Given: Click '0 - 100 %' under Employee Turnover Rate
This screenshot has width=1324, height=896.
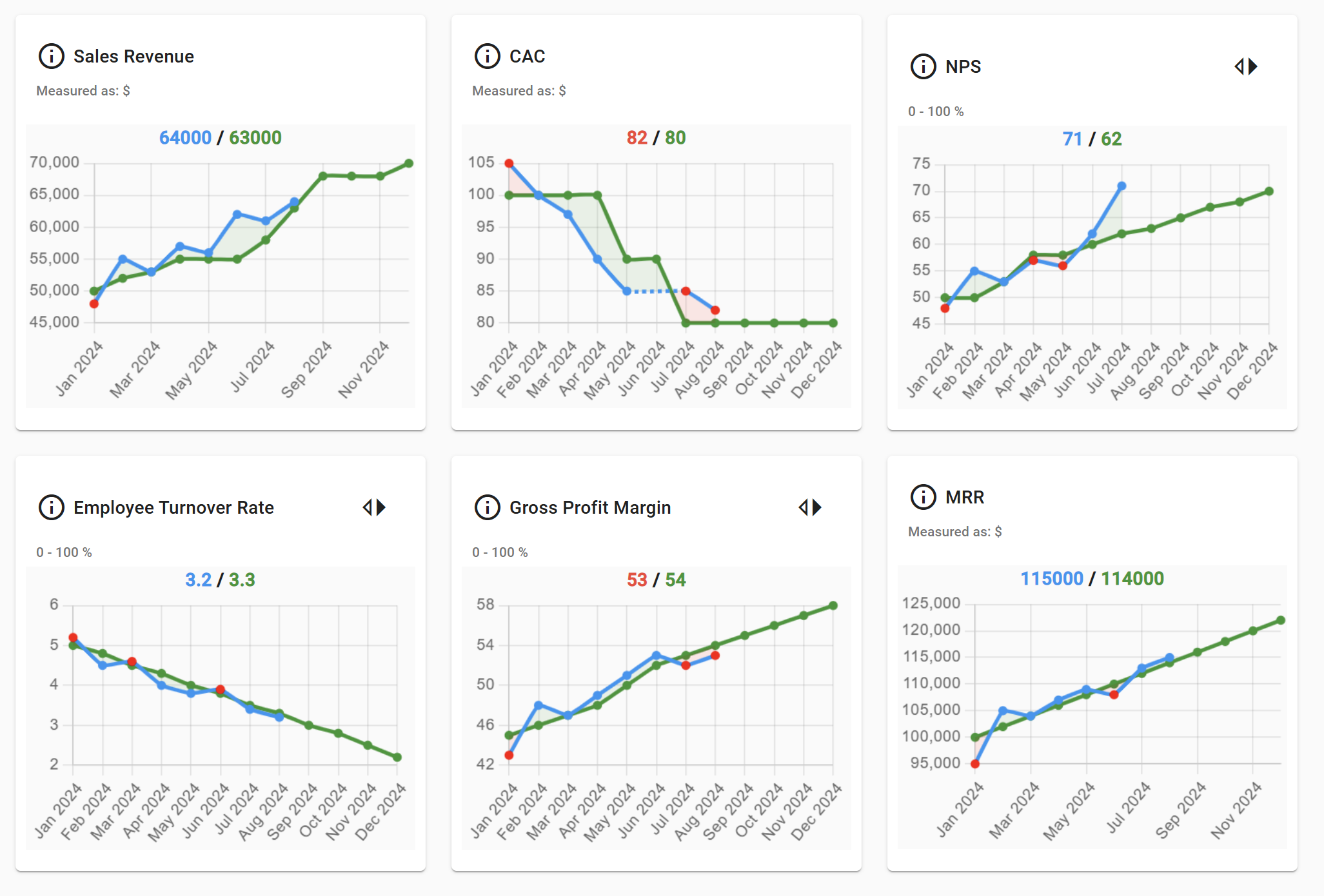Looking at the screenshot, I should (64, 552).
